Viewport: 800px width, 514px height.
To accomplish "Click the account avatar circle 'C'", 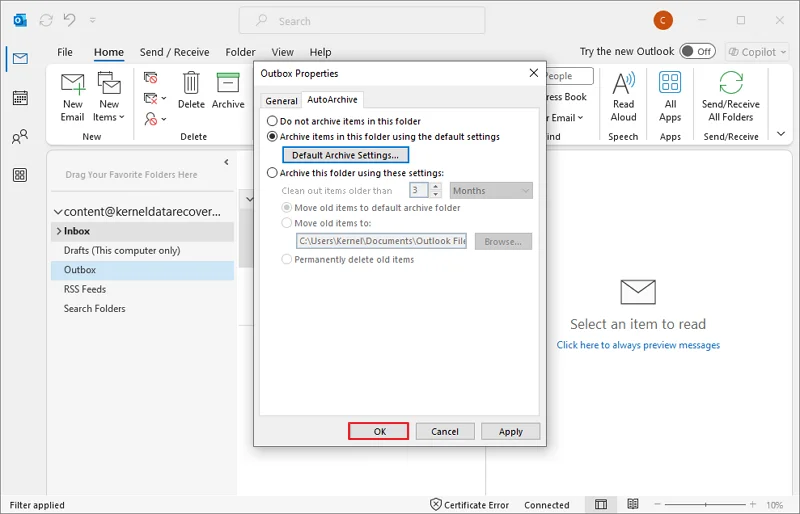I will [x=663, y=20].
